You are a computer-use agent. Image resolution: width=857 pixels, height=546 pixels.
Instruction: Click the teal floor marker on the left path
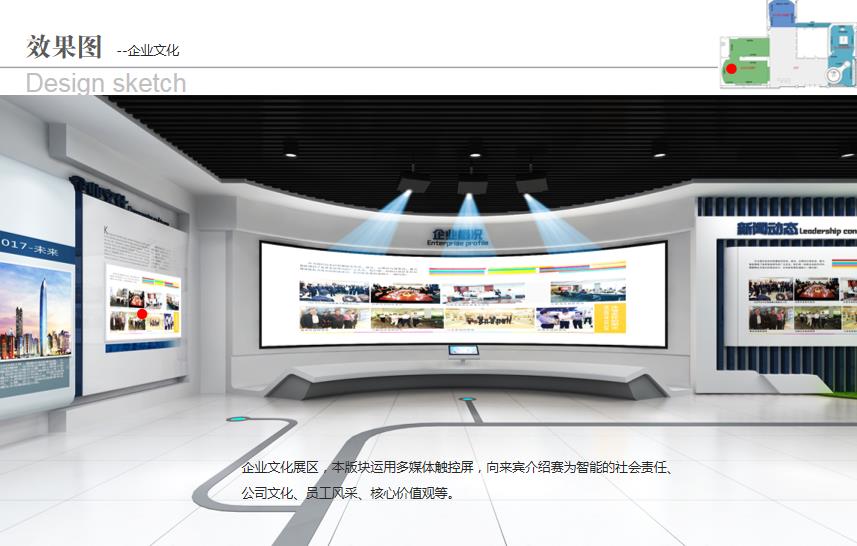pos(238,419)
